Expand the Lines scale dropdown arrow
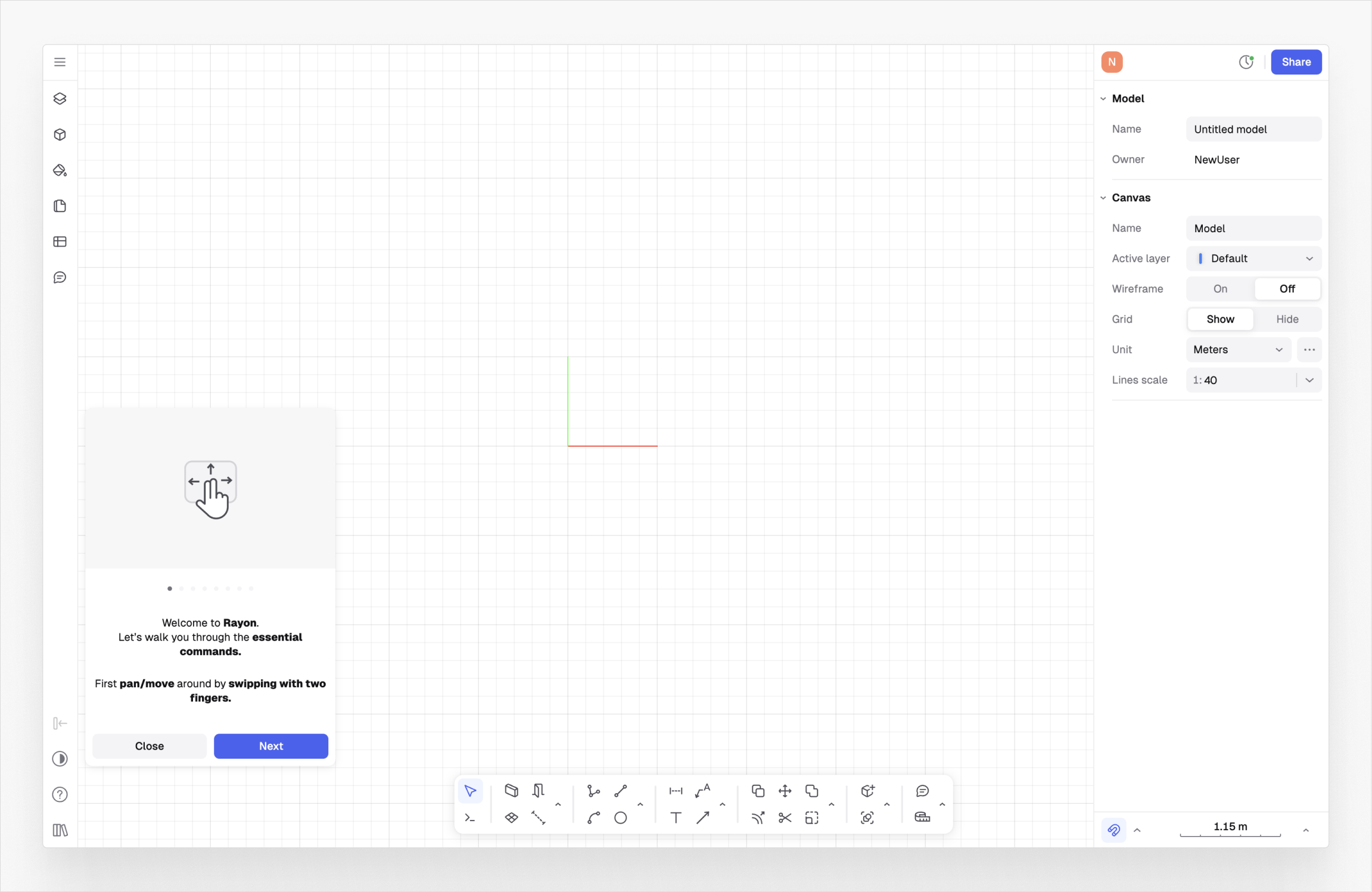 [x=1309, y=380]
